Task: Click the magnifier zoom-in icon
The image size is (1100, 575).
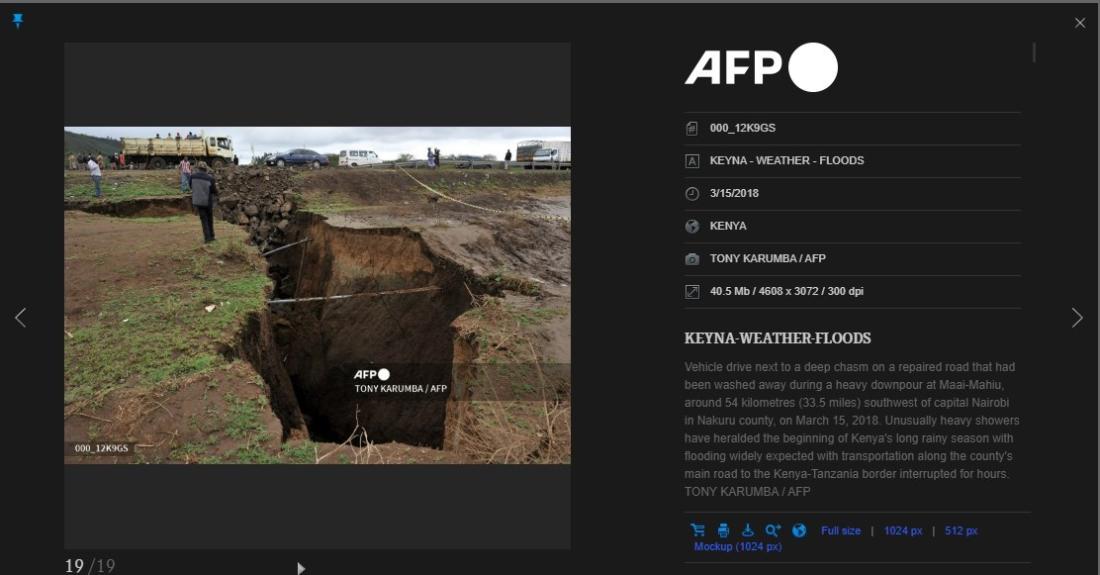Action: 772,531
